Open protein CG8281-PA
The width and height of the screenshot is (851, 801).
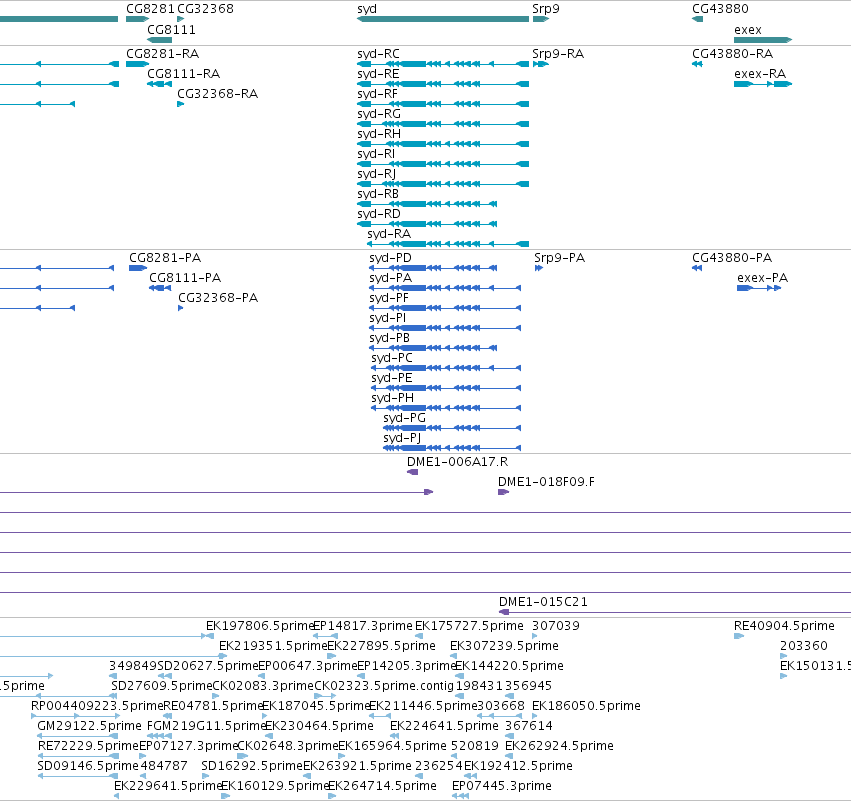(165, 258)
